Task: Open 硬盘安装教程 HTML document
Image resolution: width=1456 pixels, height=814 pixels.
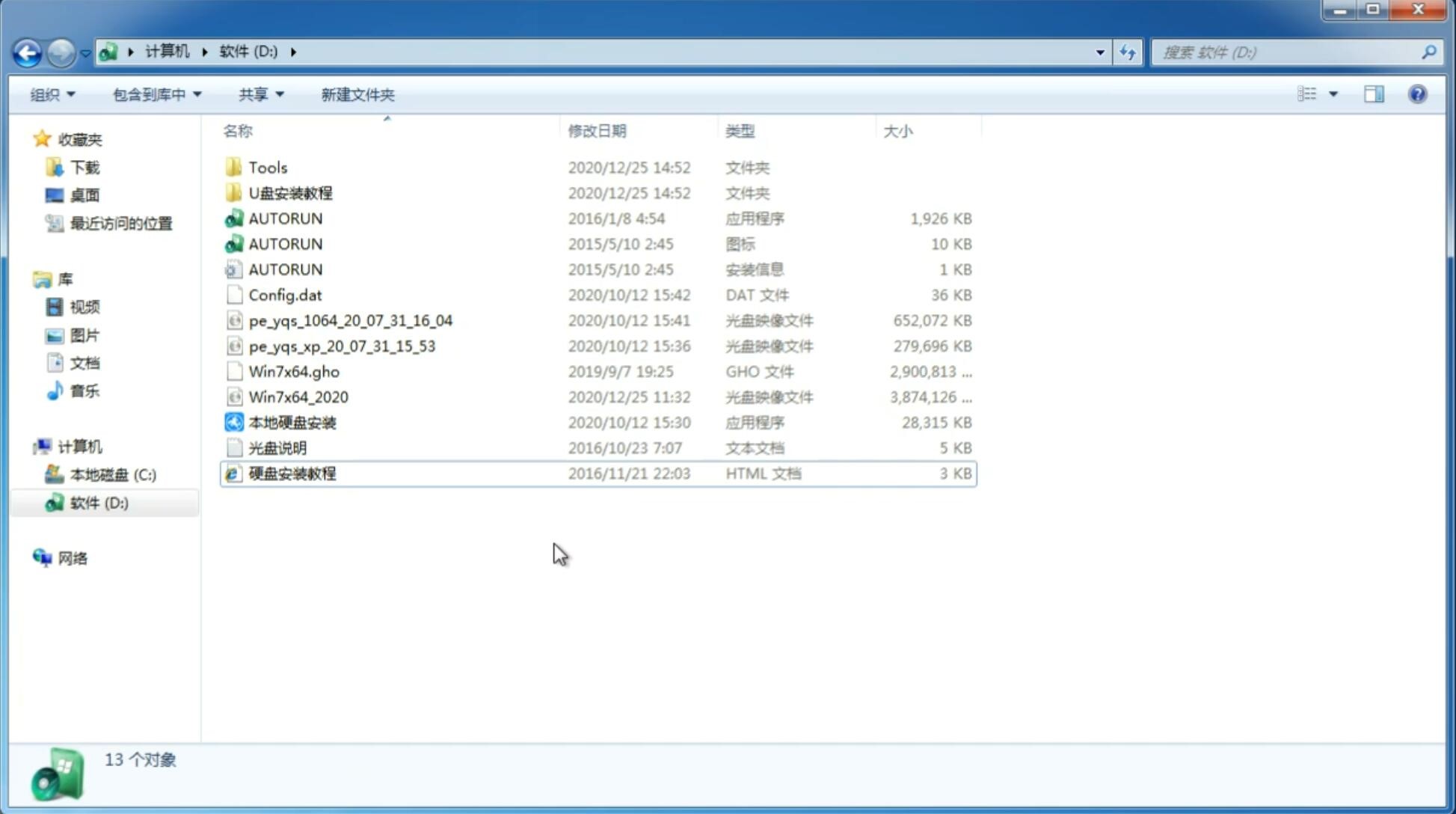Action: 291,473
